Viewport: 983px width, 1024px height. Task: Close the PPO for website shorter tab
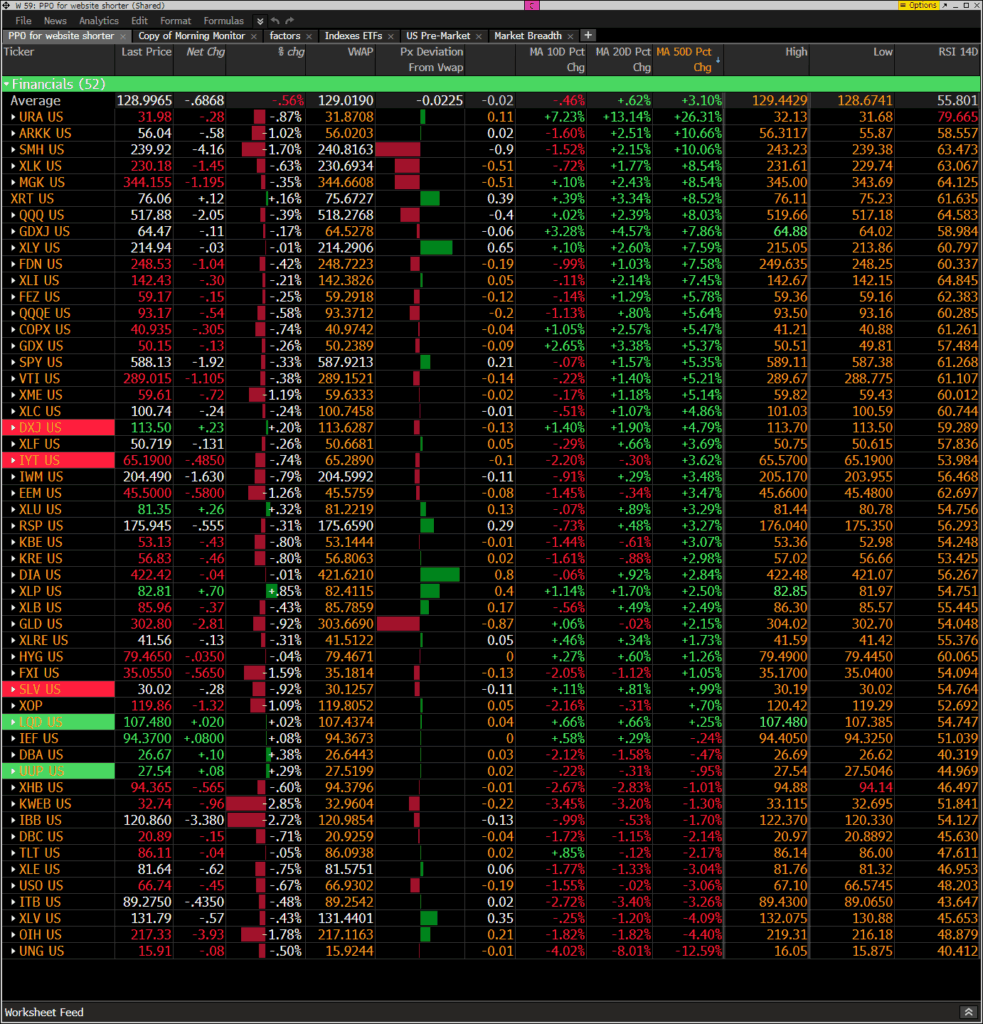[123, 37]
